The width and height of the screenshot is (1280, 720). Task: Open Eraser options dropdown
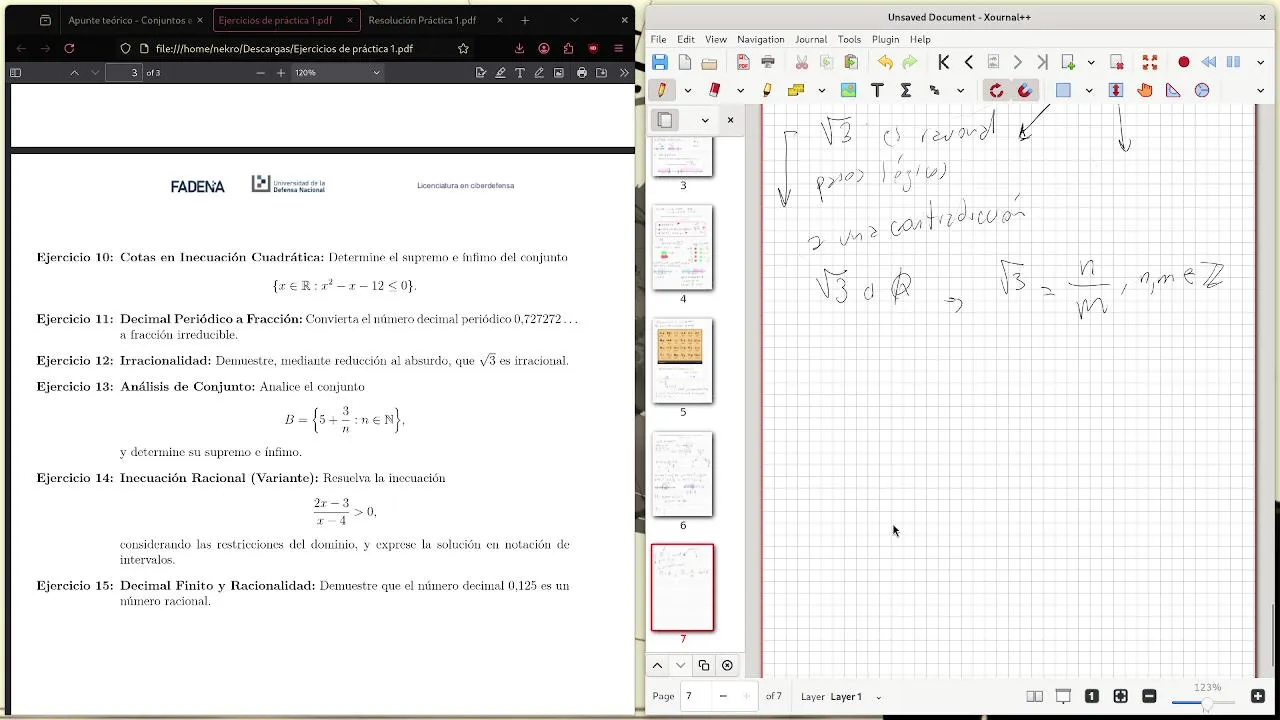pos(740,90)
